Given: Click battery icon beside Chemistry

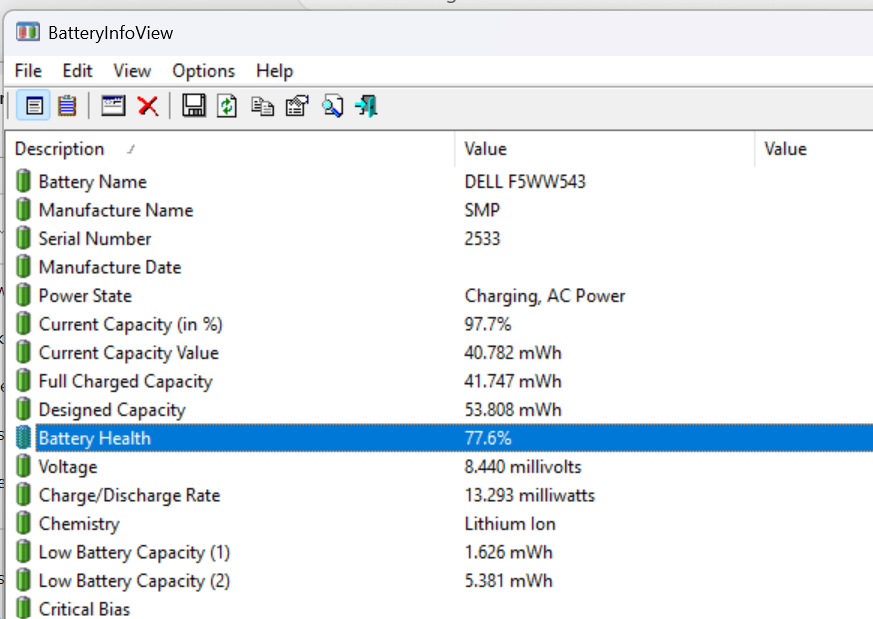Looking at the screenshot, I should tap(23, 523).
